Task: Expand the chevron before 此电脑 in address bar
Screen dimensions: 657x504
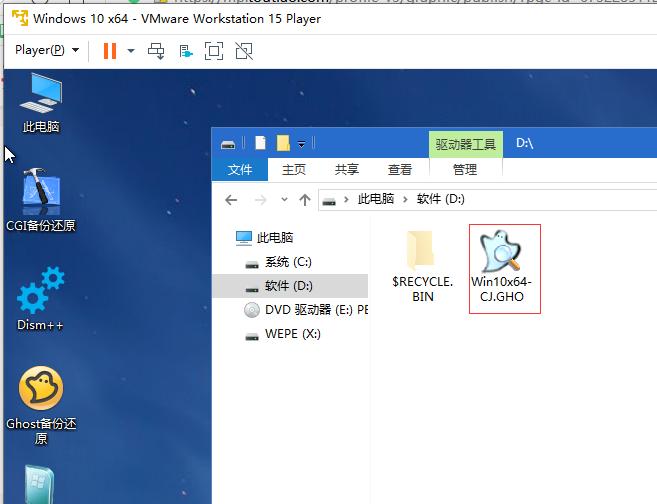Action: coord(346,199)
